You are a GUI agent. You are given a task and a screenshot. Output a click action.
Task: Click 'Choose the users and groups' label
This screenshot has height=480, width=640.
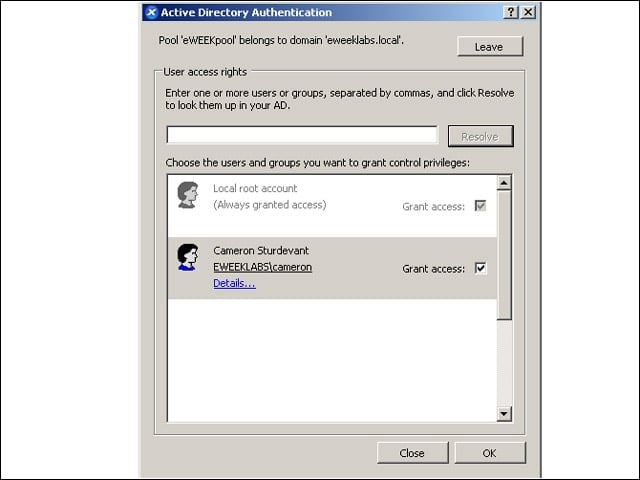318,163
